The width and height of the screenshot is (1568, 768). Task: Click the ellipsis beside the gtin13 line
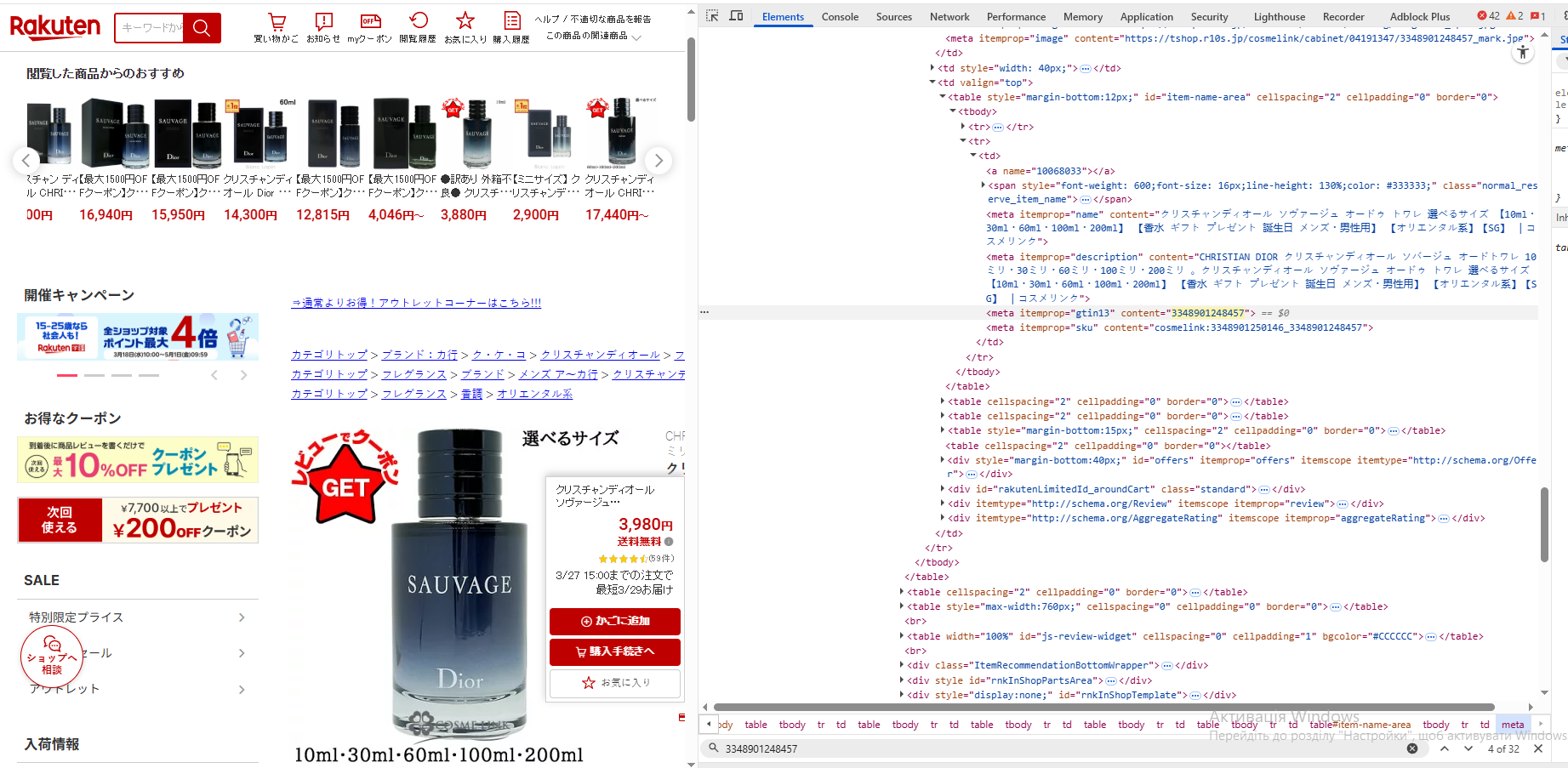[704, 313]
